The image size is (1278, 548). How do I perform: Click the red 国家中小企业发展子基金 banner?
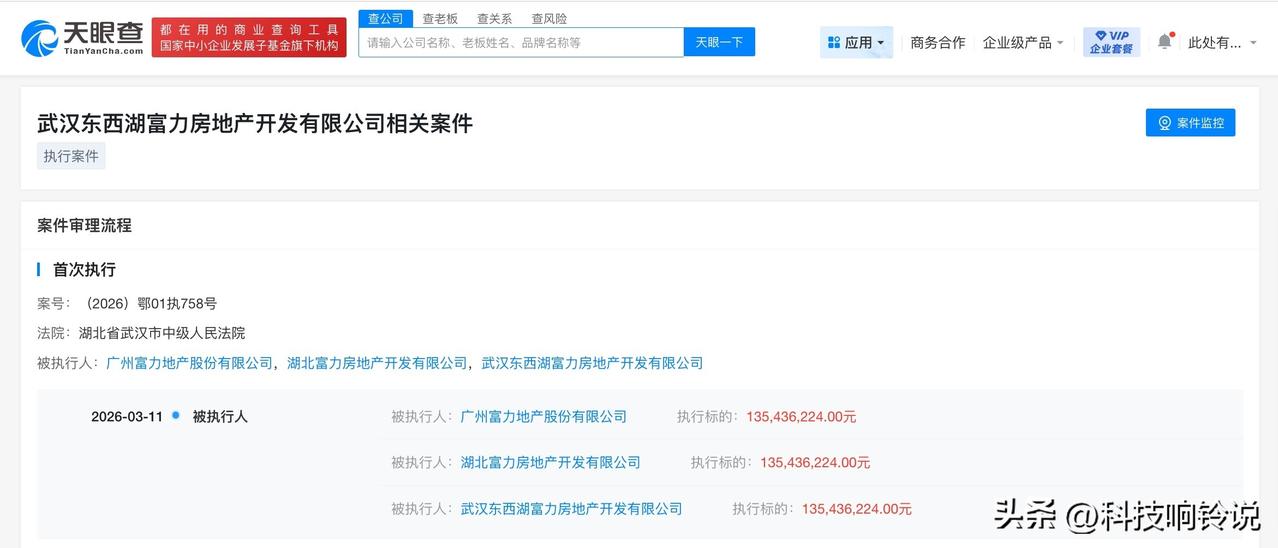tap(249, 38)
